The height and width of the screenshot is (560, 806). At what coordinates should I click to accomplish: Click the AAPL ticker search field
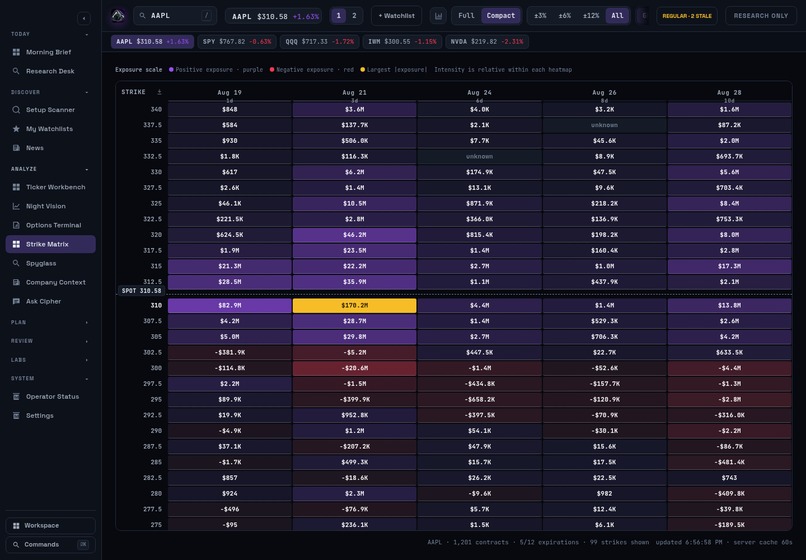point(175,16)
